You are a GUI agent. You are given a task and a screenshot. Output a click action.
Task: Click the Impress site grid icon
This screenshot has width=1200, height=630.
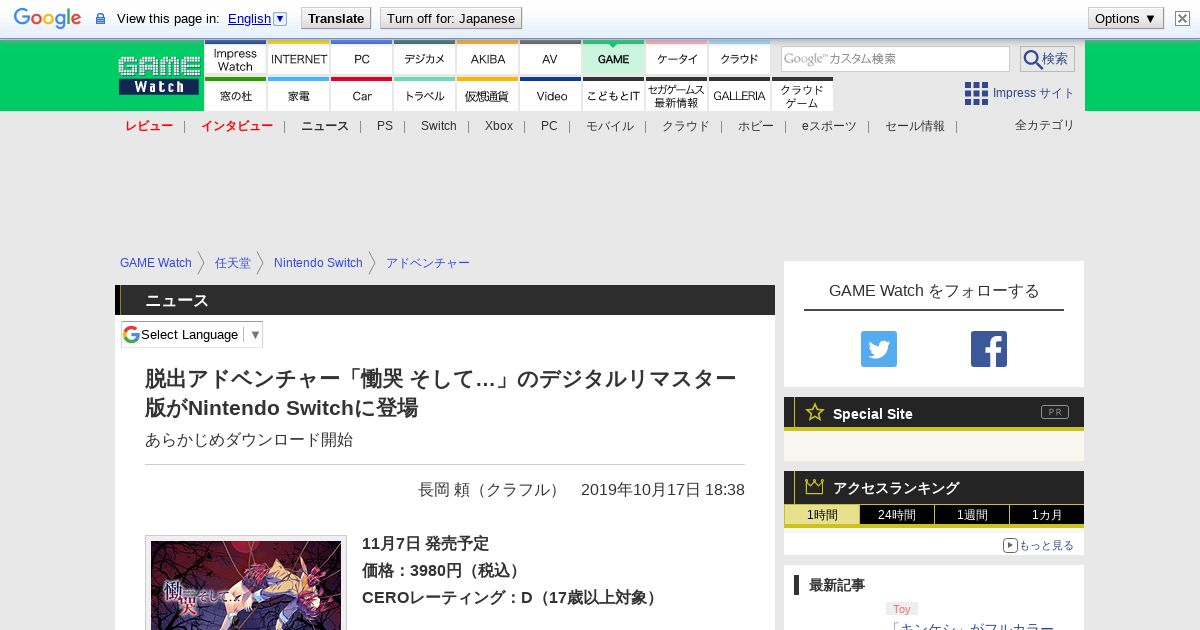coord(976,93)
